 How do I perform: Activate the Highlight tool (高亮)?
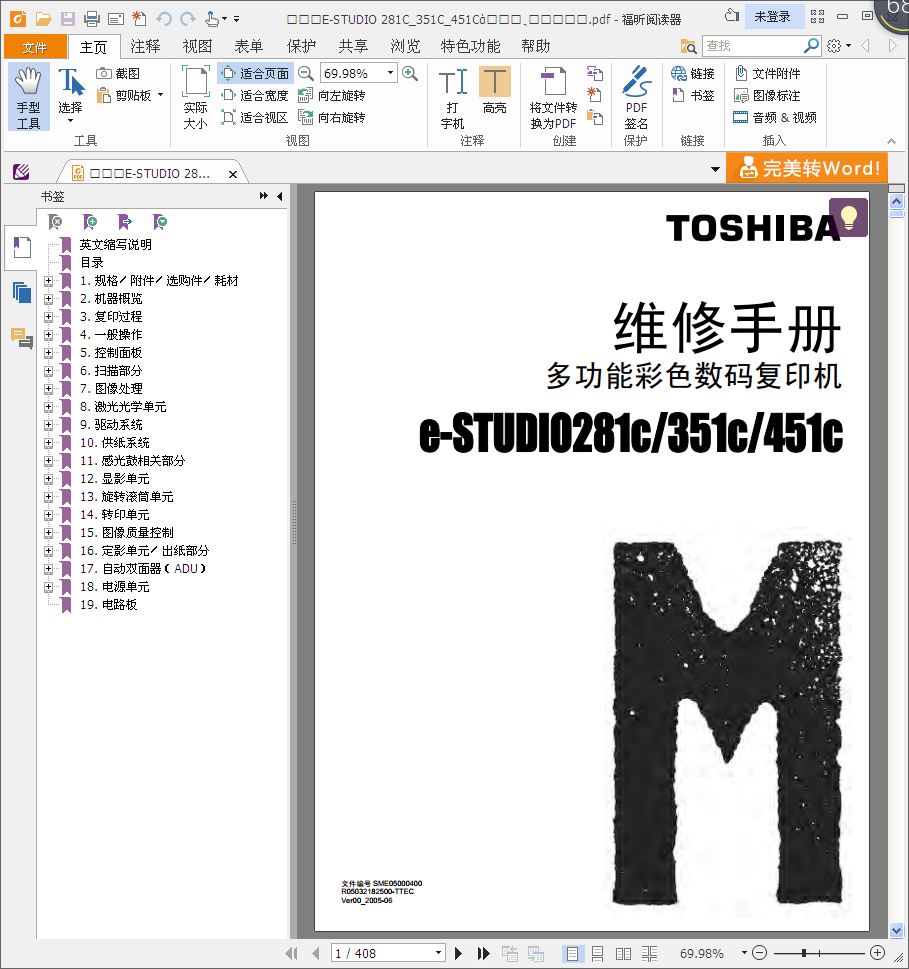[494, 91]
